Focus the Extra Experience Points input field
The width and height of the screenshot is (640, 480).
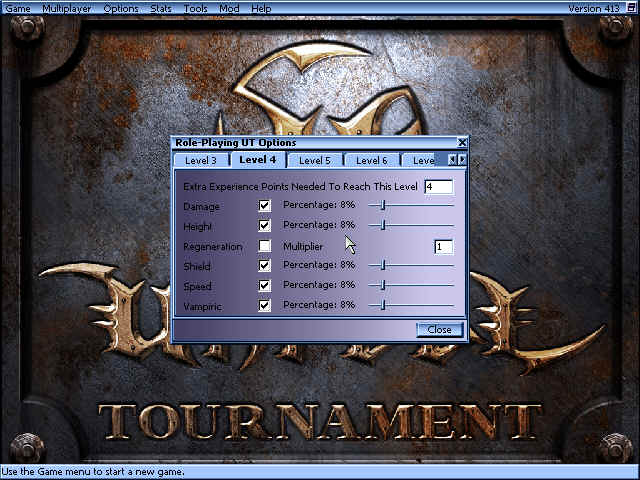click(439, 187)
